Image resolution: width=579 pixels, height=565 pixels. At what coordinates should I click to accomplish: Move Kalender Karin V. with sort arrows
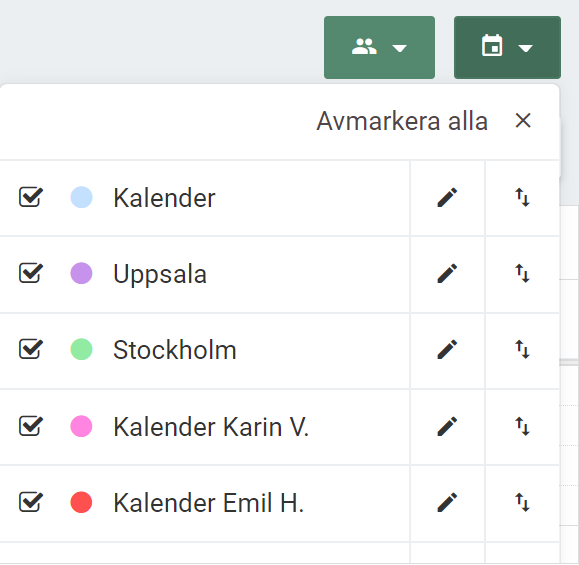click(x=523, y=427)
